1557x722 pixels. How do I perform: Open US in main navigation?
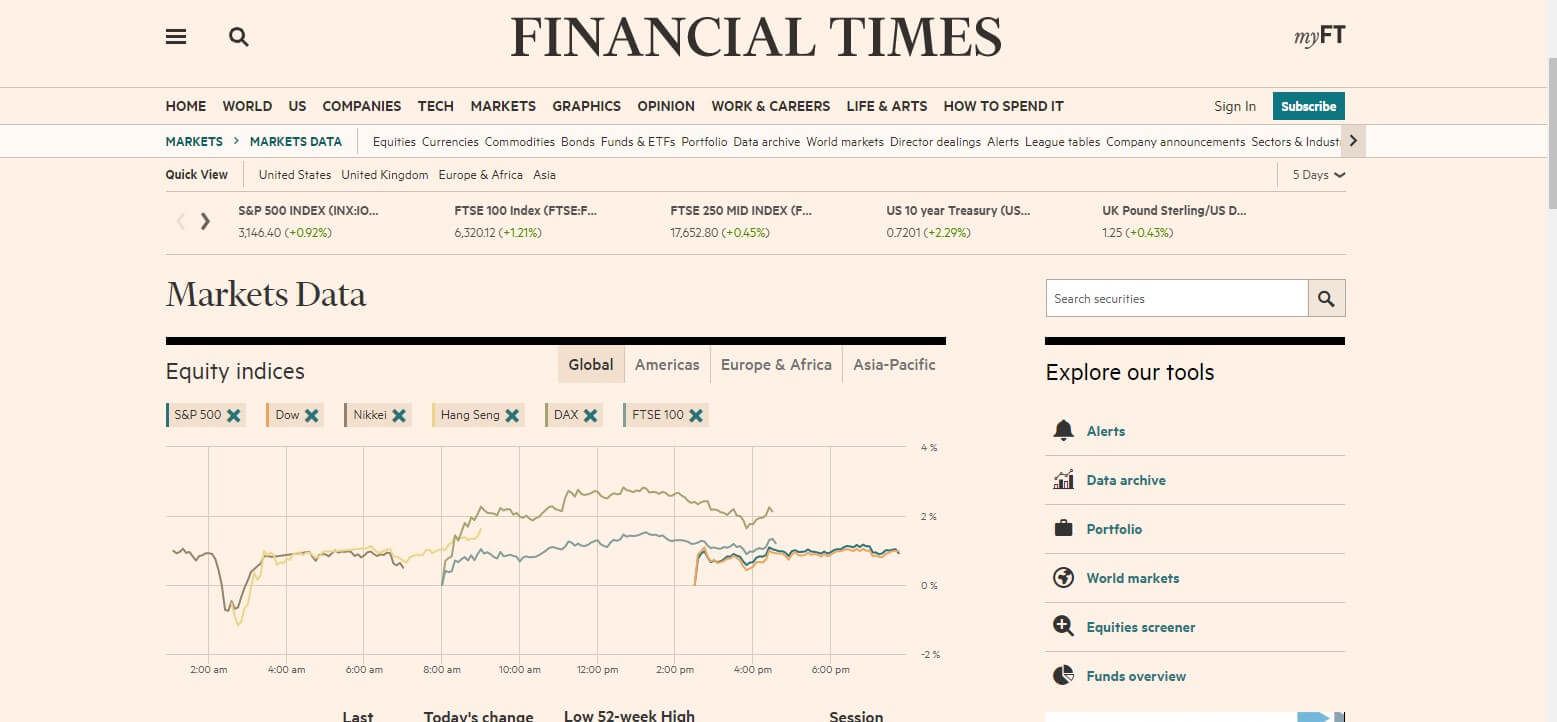pos(297,106)
